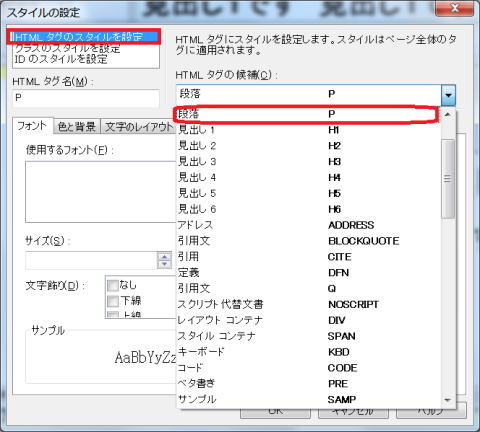The image size is (480, 432).
Task: Pick '引用 CITE' option
Action: tap(308, 257)
